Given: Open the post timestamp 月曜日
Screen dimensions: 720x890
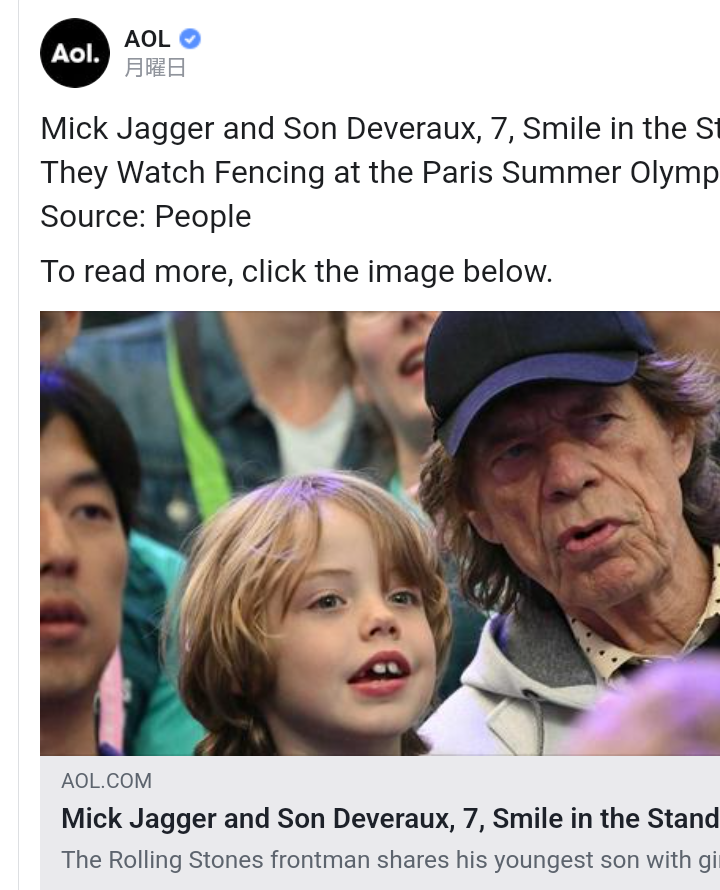Looking at the screenshot, I should (155, 68).
